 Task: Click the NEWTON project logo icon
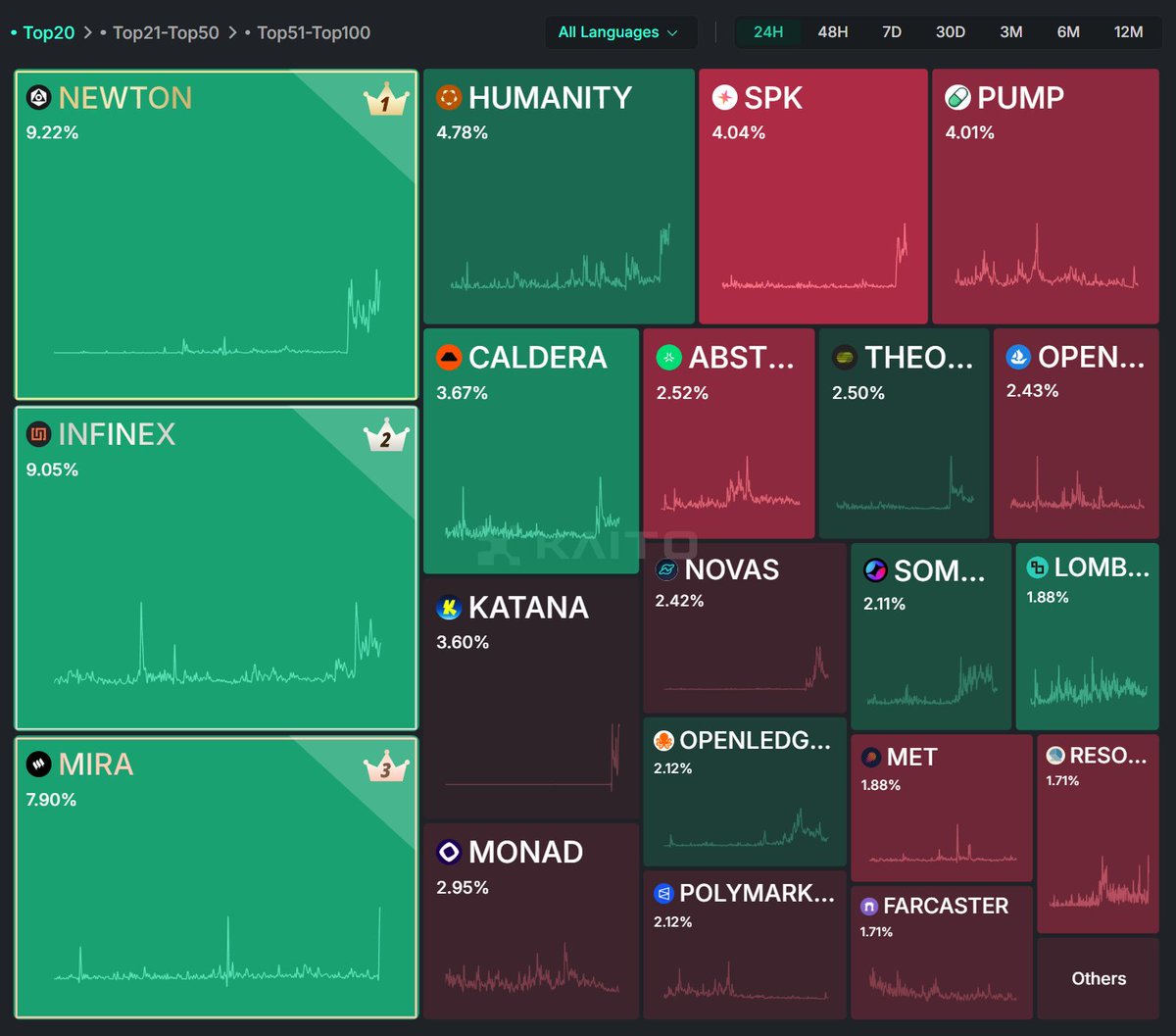coord(38,97)
